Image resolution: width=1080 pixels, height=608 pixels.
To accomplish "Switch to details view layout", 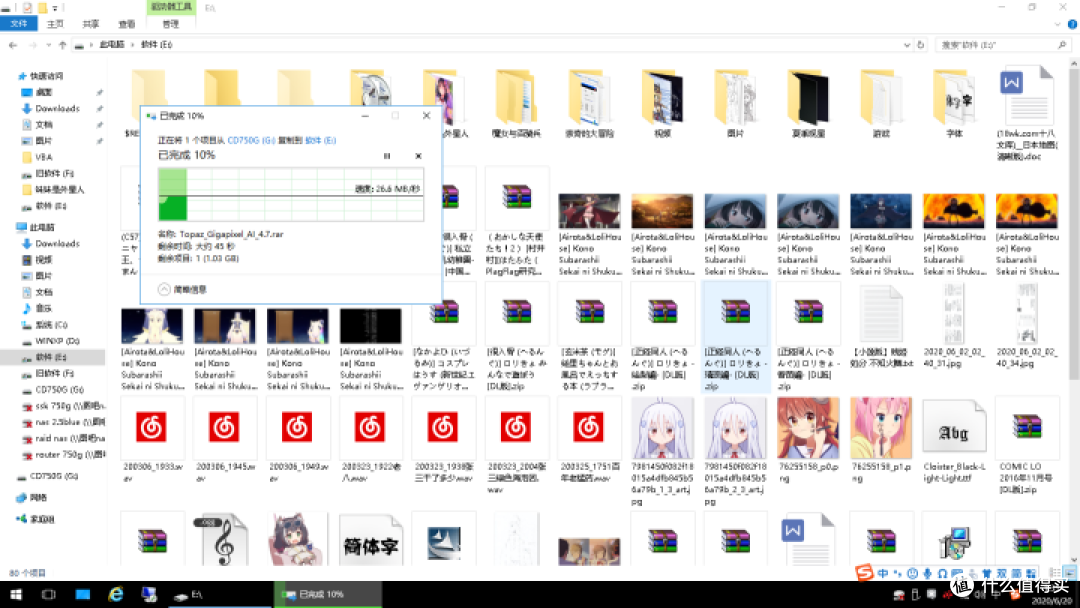I will point(1055,573).
